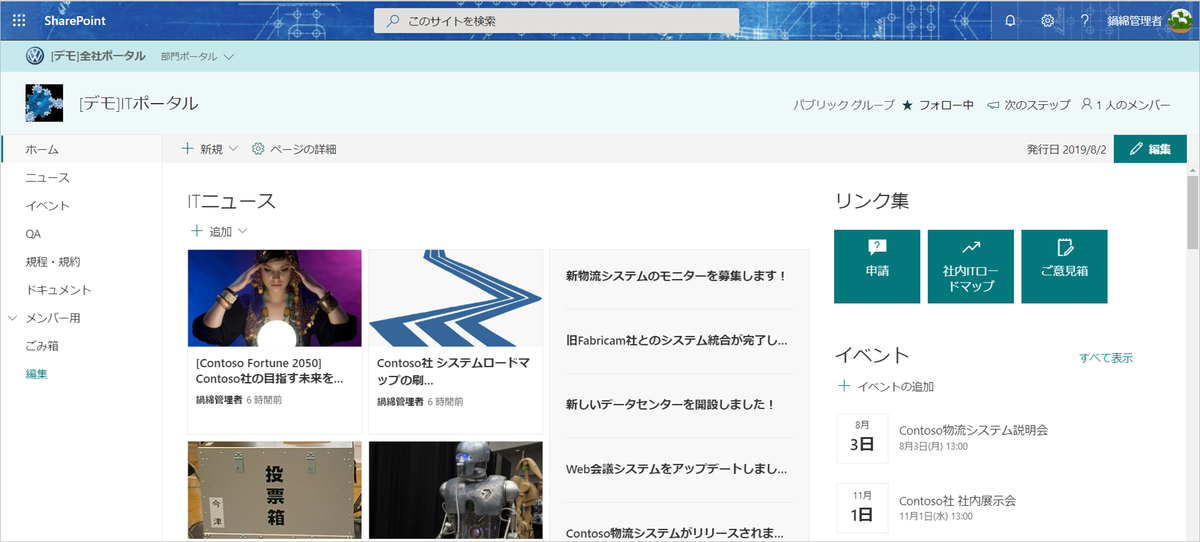Image resolution: width=1200 pixels, height=542 pixels.
Task: Click the pencil 編集 button
Action: coord(1150,149)
